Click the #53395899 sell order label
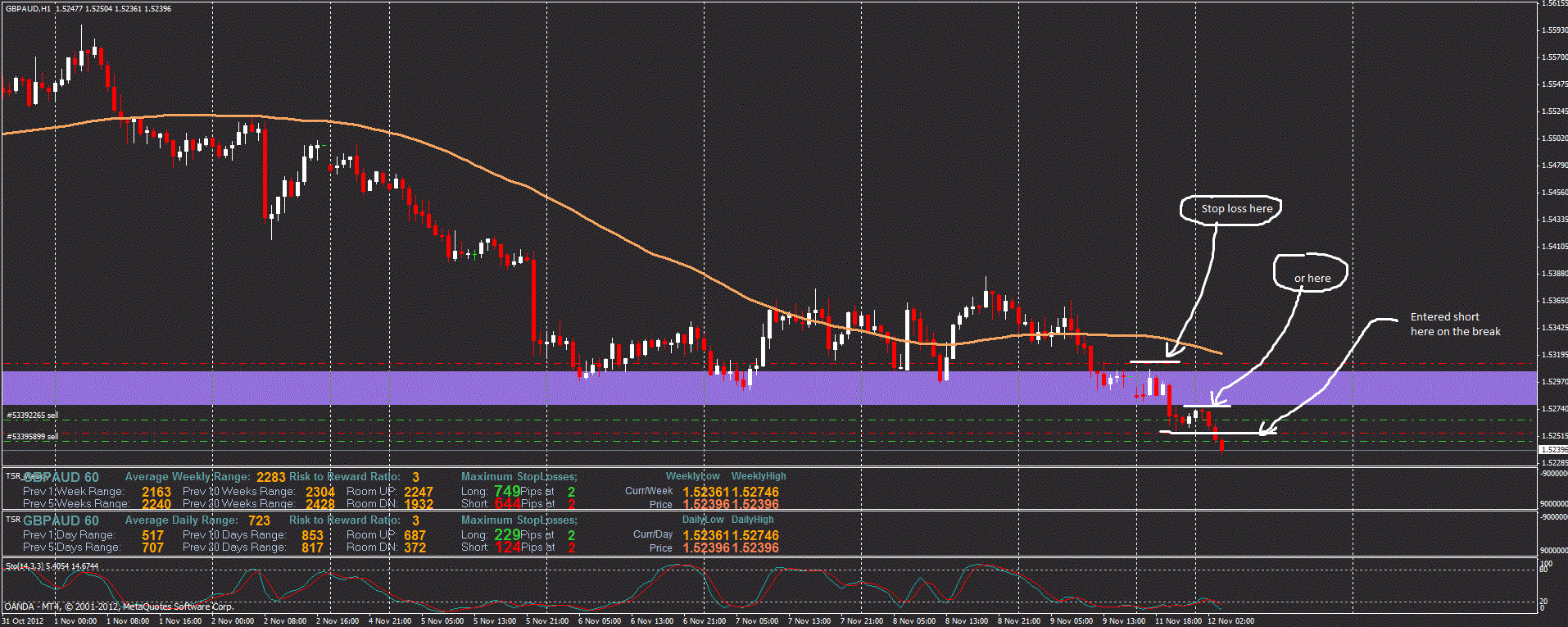This screenshot has height=627, width=1568. coord(33,437)
